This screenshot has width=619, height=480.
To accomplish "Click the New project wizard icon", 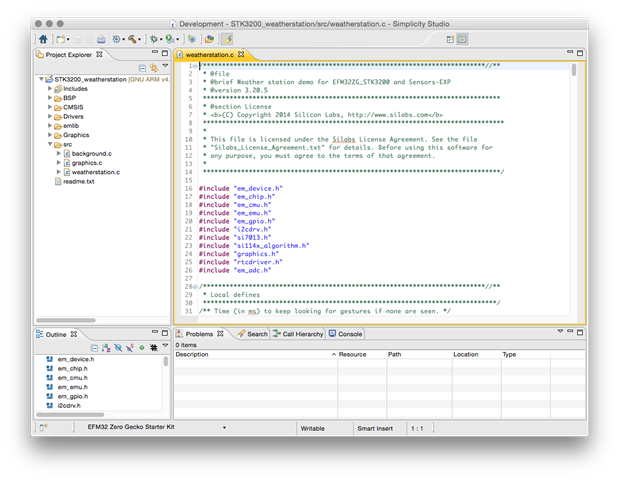I will coord(60,39).
